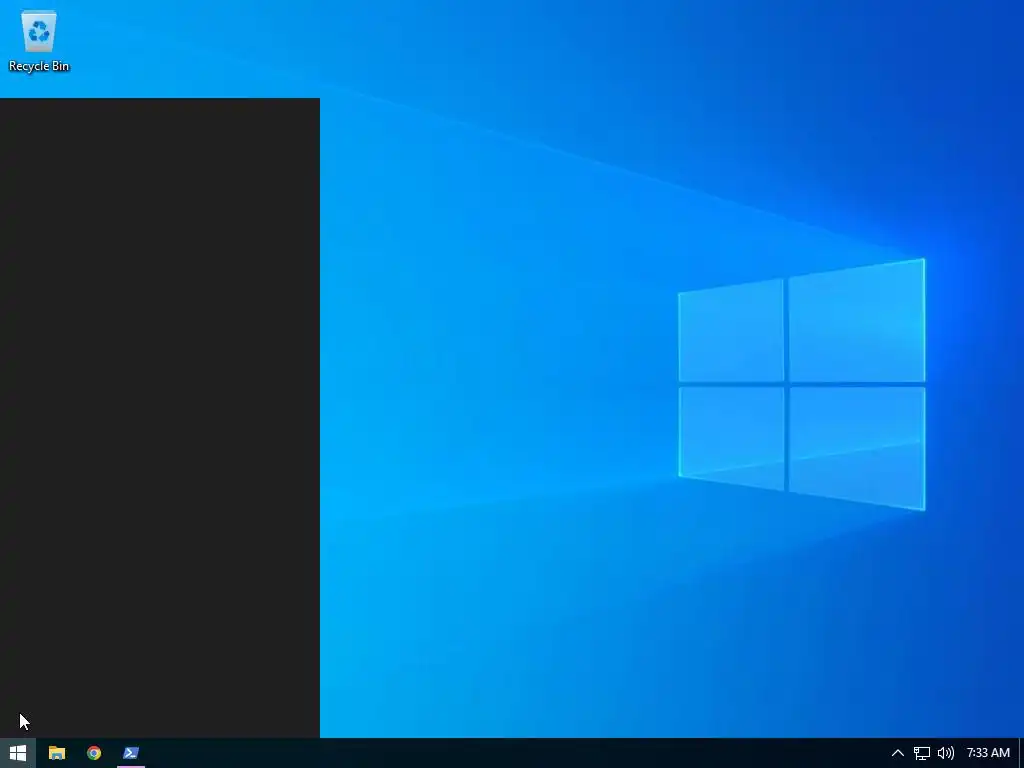Click the Windows Start button
Viewport: 1024px width, 768px height.
coord(18,753)
